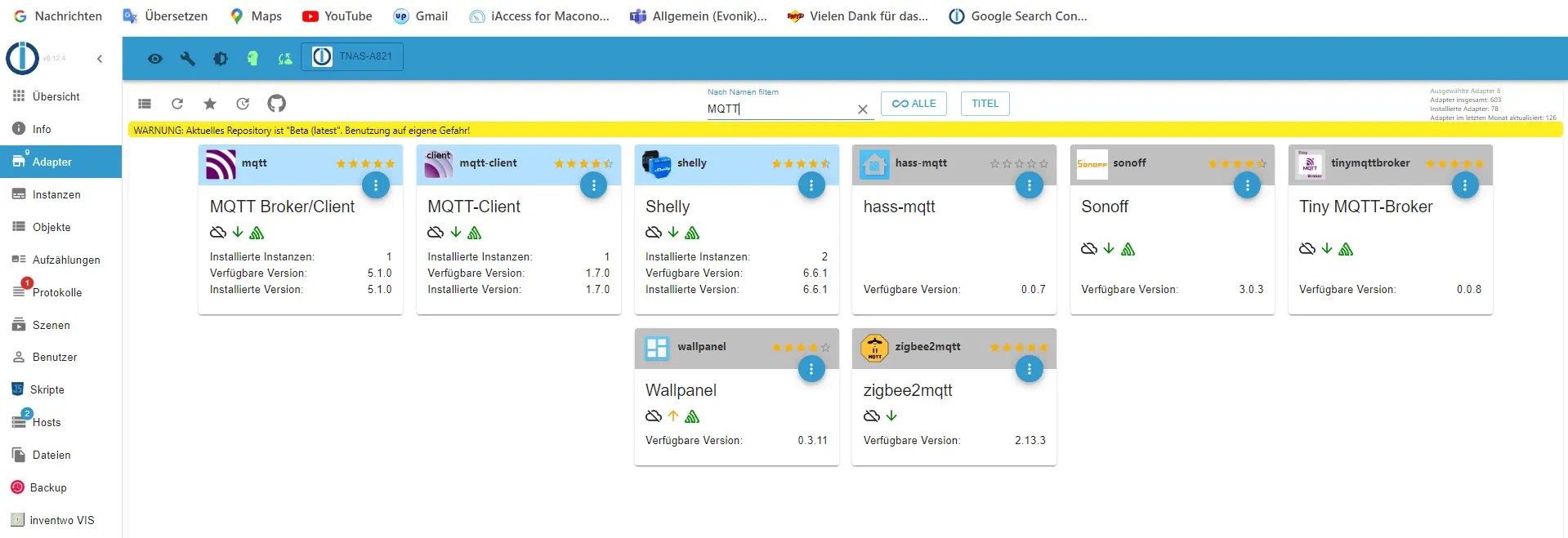Image resolution: width=1568 pixels, height=538 pixels.
Task: Open the Sonoff adapter three-dot menu
Action: pyautogui.click(x=1247, y=185)
